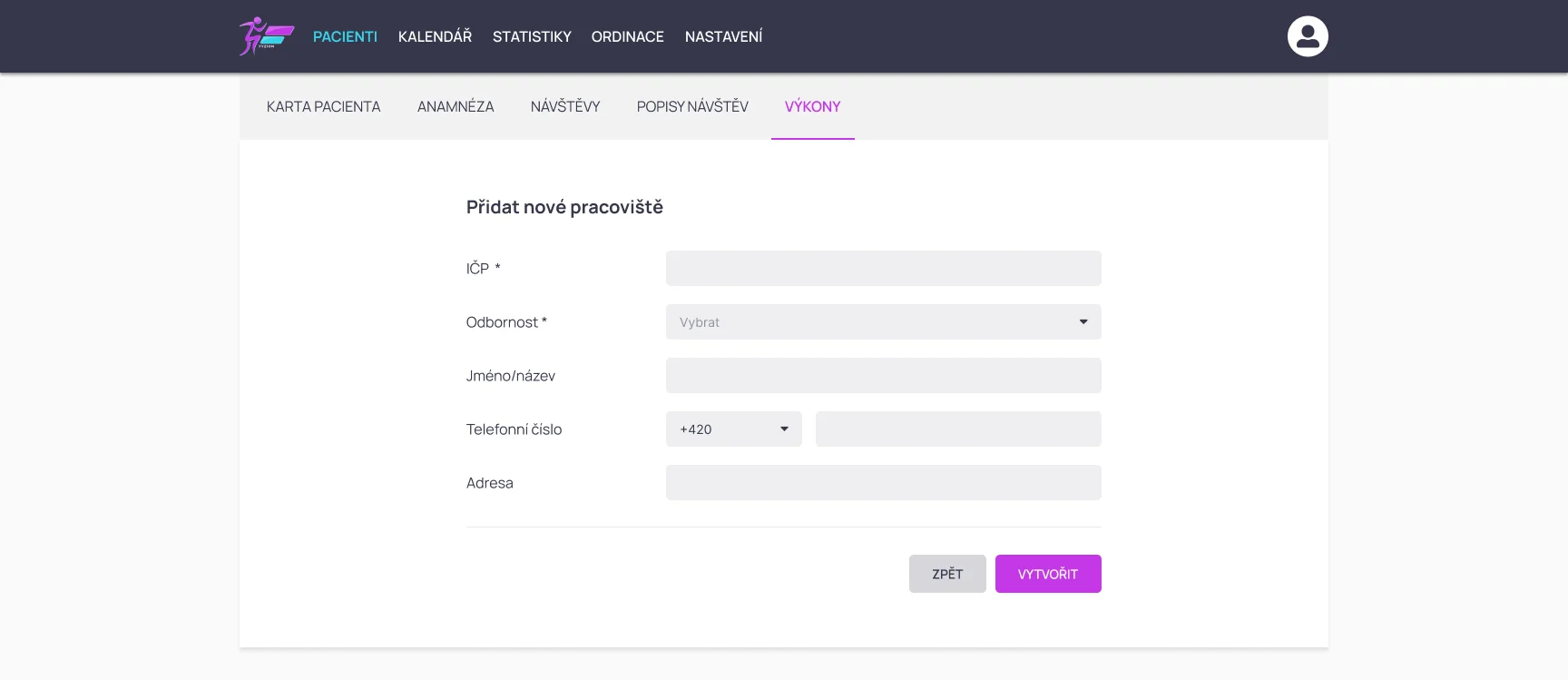1568x680 pixels.
Task: Open the user profile avatar menu
Action: coord(1307,36)
